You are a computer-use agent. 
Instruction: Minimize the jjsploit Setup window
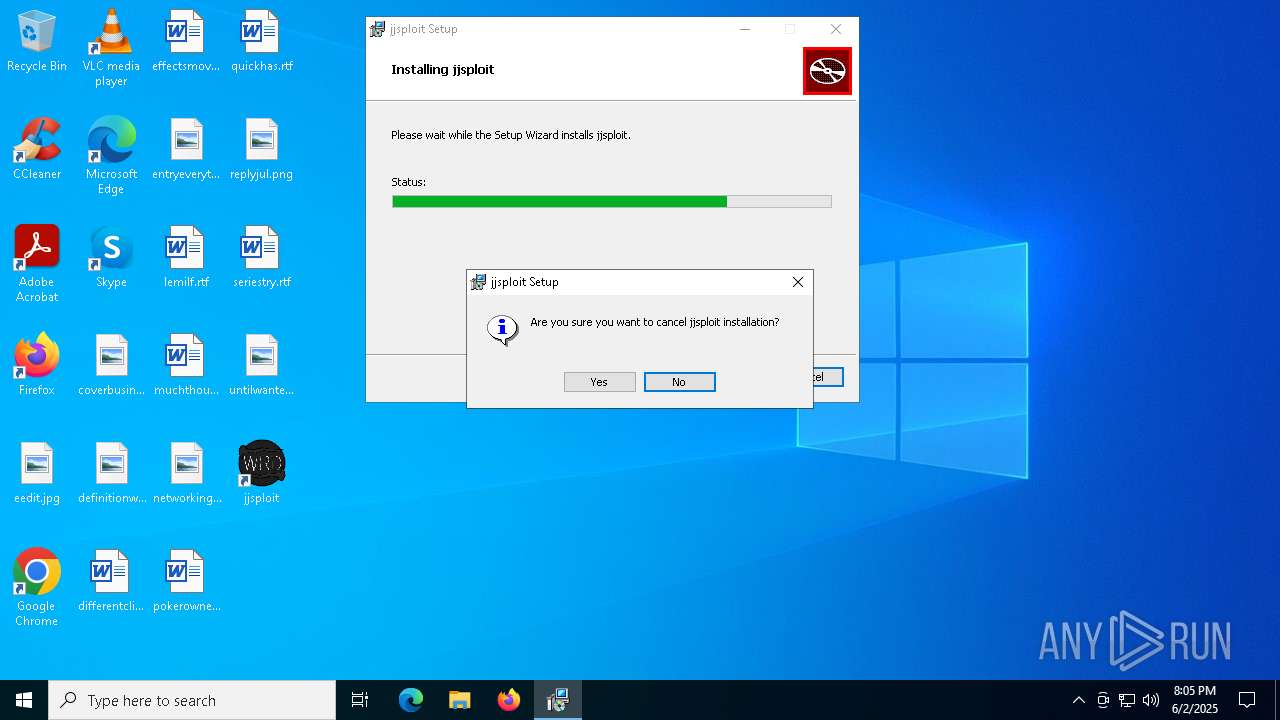pyautogui.click(x=744, y=29)
